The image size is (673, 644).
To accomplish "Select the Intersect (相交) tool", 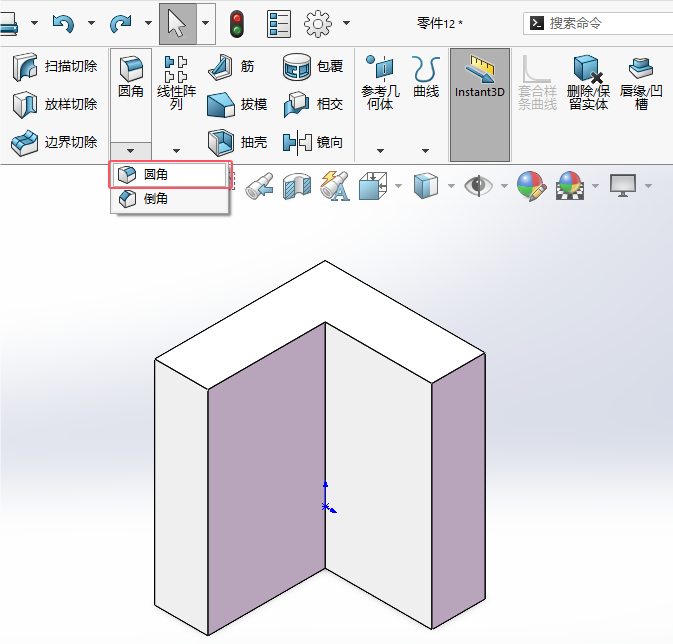I will coord(313,104).
